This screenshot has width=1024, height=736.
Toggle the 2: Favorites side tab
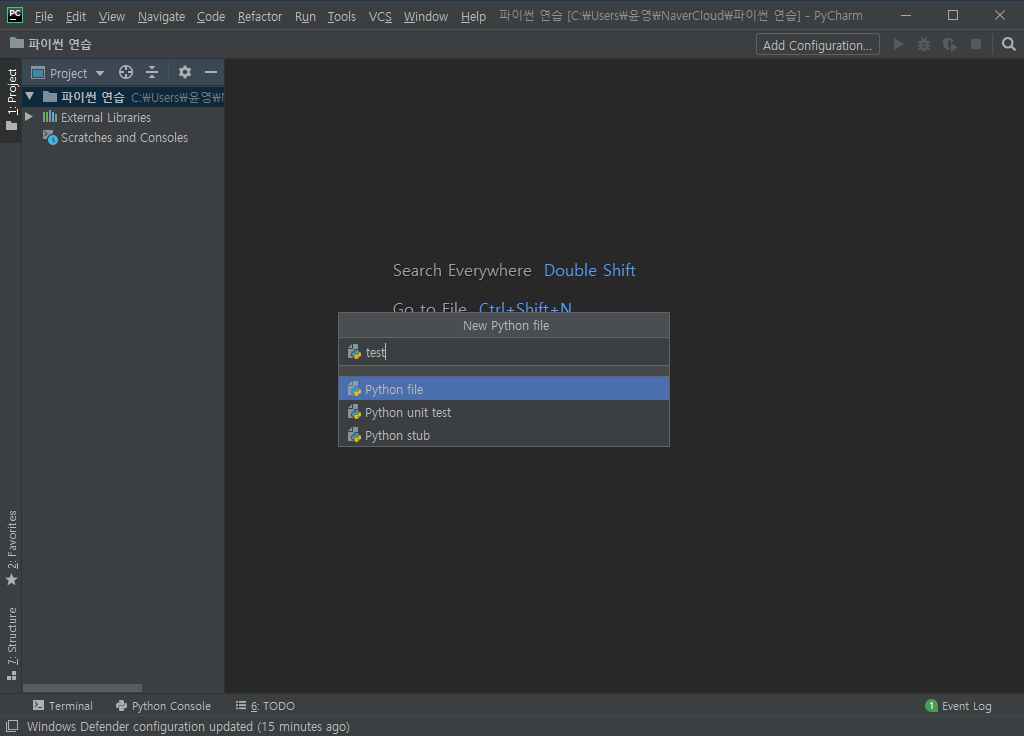click(x=12, y=547)
